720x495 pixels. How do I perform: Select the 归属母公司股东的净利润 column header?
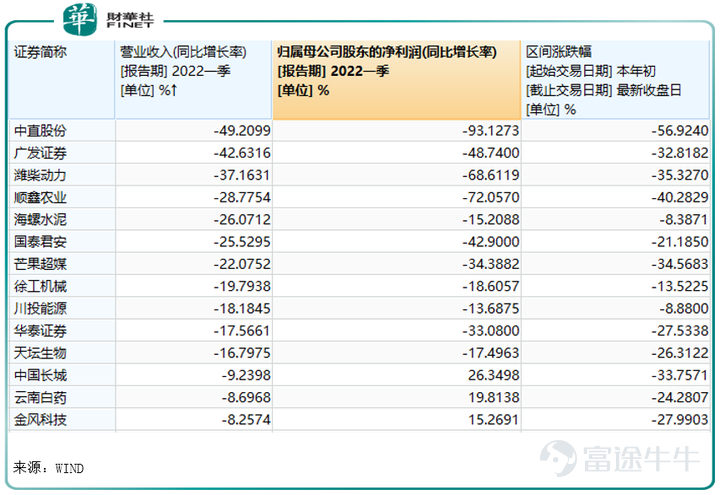point(397,80)
